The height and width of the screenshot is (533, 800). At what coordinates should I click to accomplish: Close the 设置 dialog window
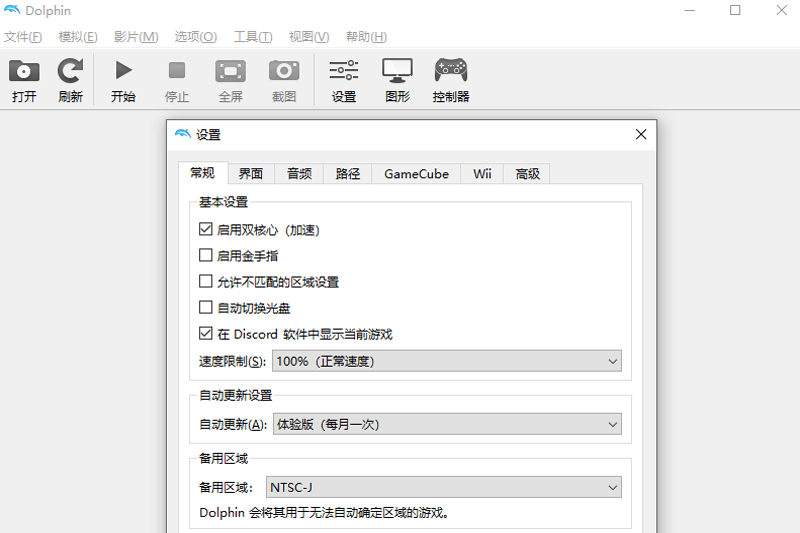(641, 135)
